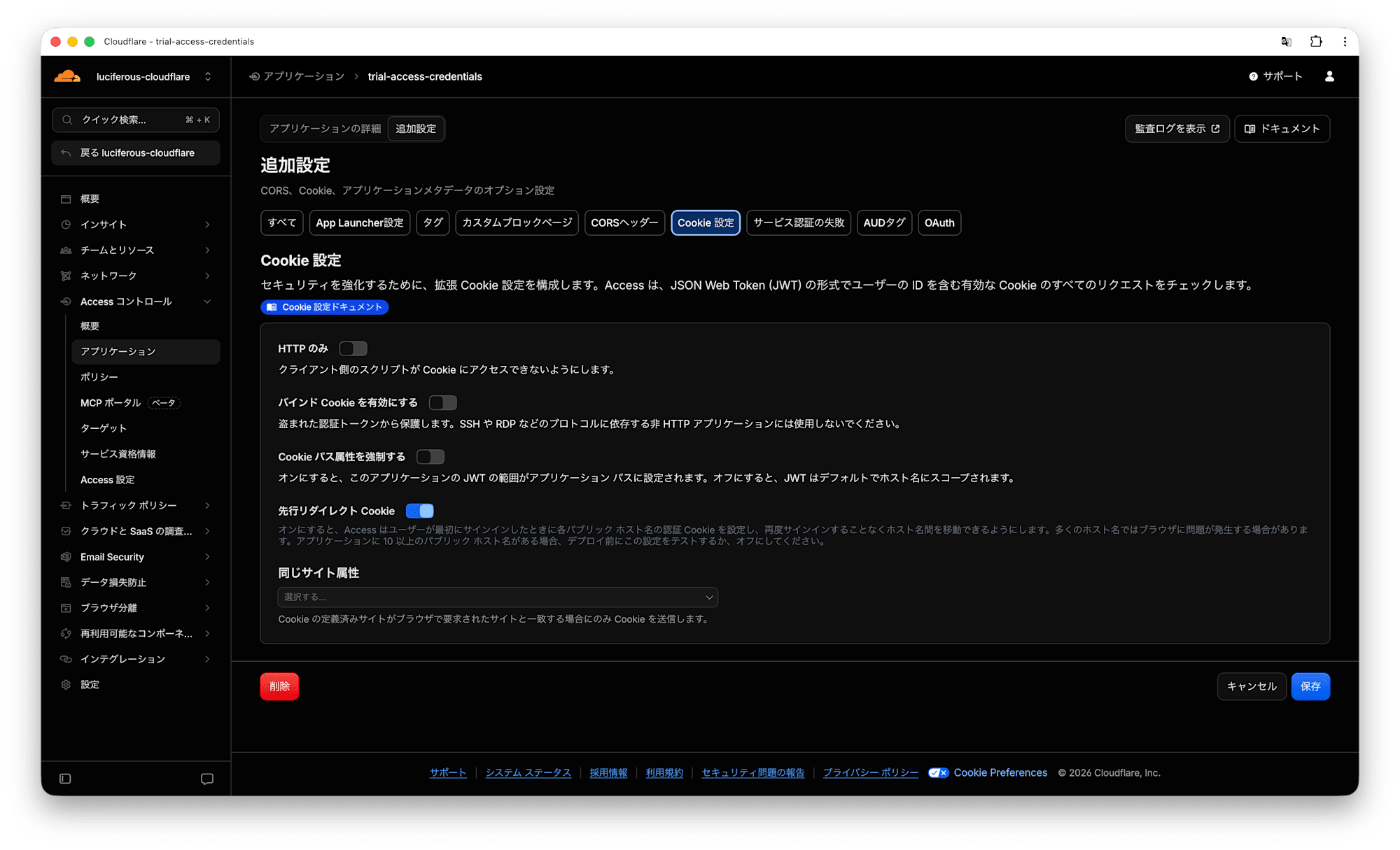Expand the インテグレーション section chevron
This screenshot has width=1400, height=850.
tap(207, 659)
